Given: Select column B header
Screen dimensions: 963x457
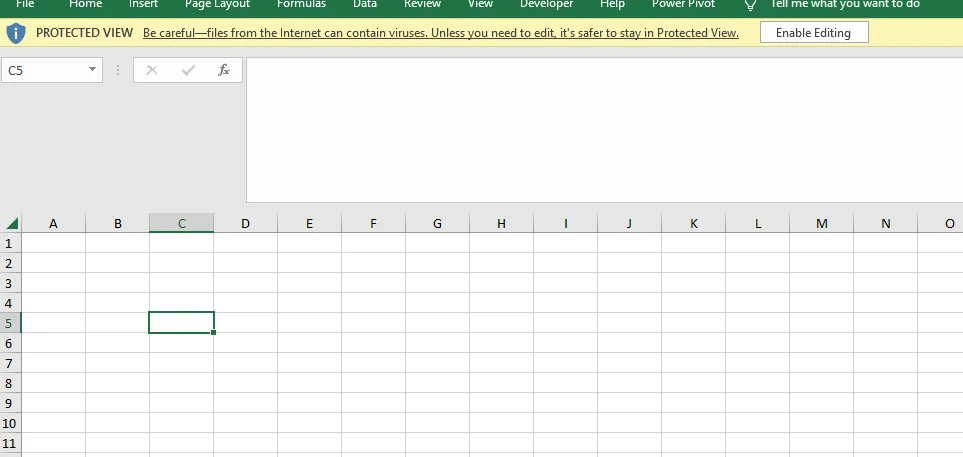Looking at the screenshot, I should pos(117,224).
